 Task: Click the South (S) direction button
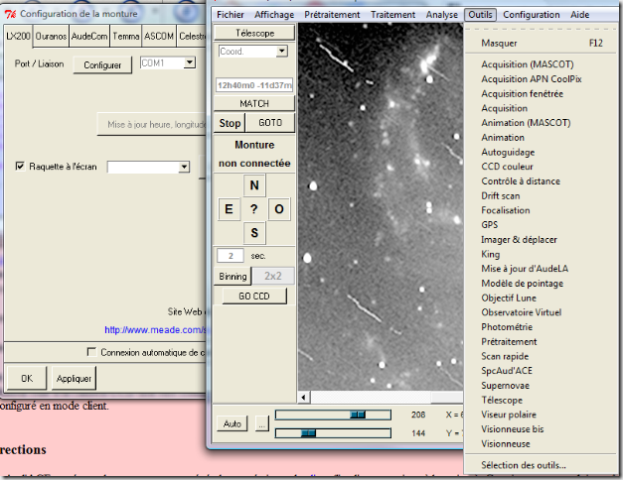pos(254,233)
